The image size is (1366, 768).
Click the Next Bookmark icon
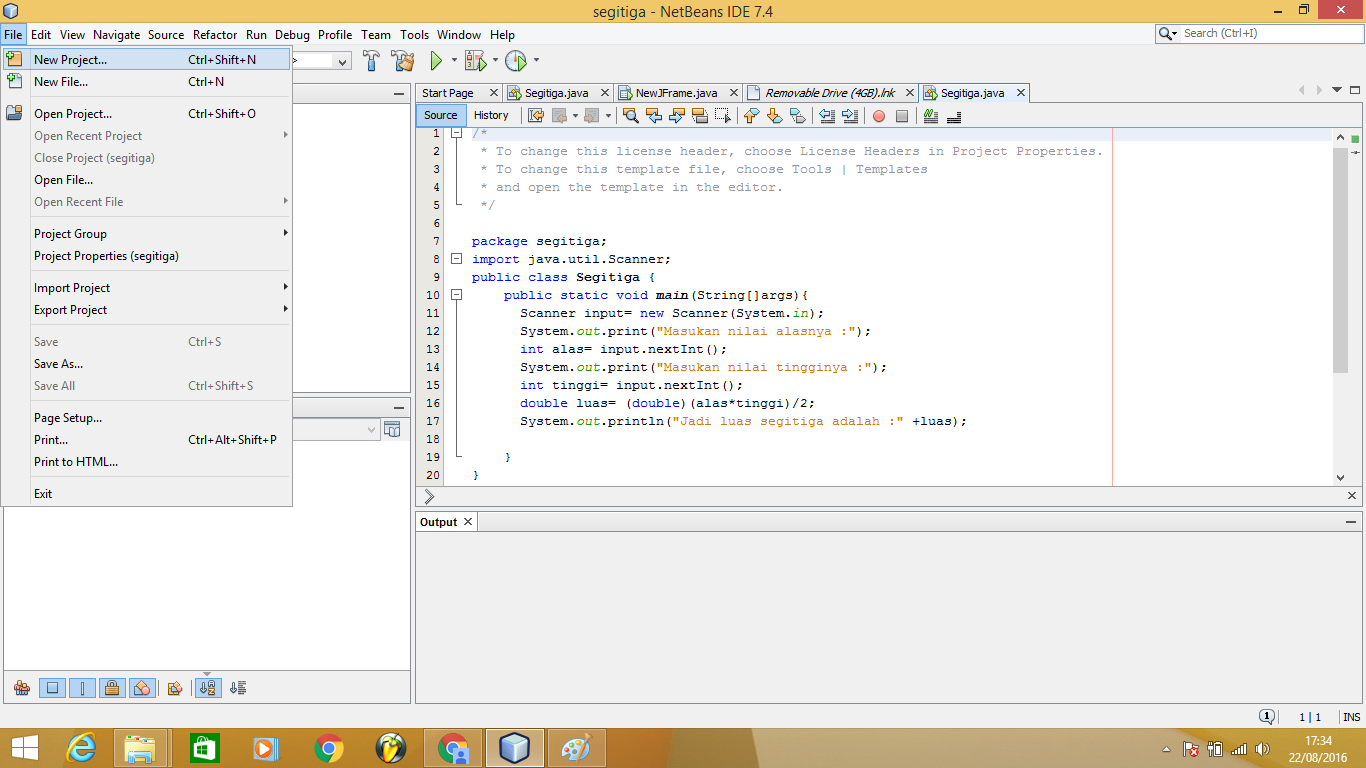click(x=774, y=116)
